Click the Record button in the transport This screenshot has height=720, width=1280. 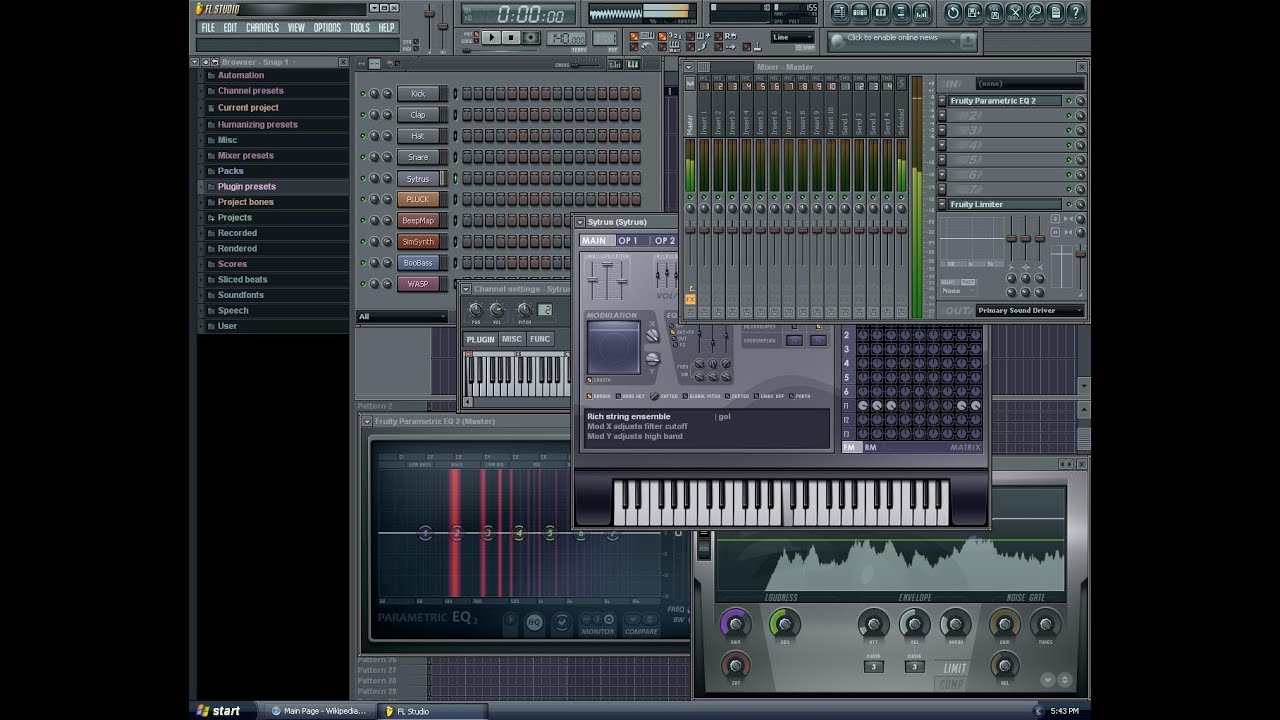pyautogui.click(x=531, y=38)
